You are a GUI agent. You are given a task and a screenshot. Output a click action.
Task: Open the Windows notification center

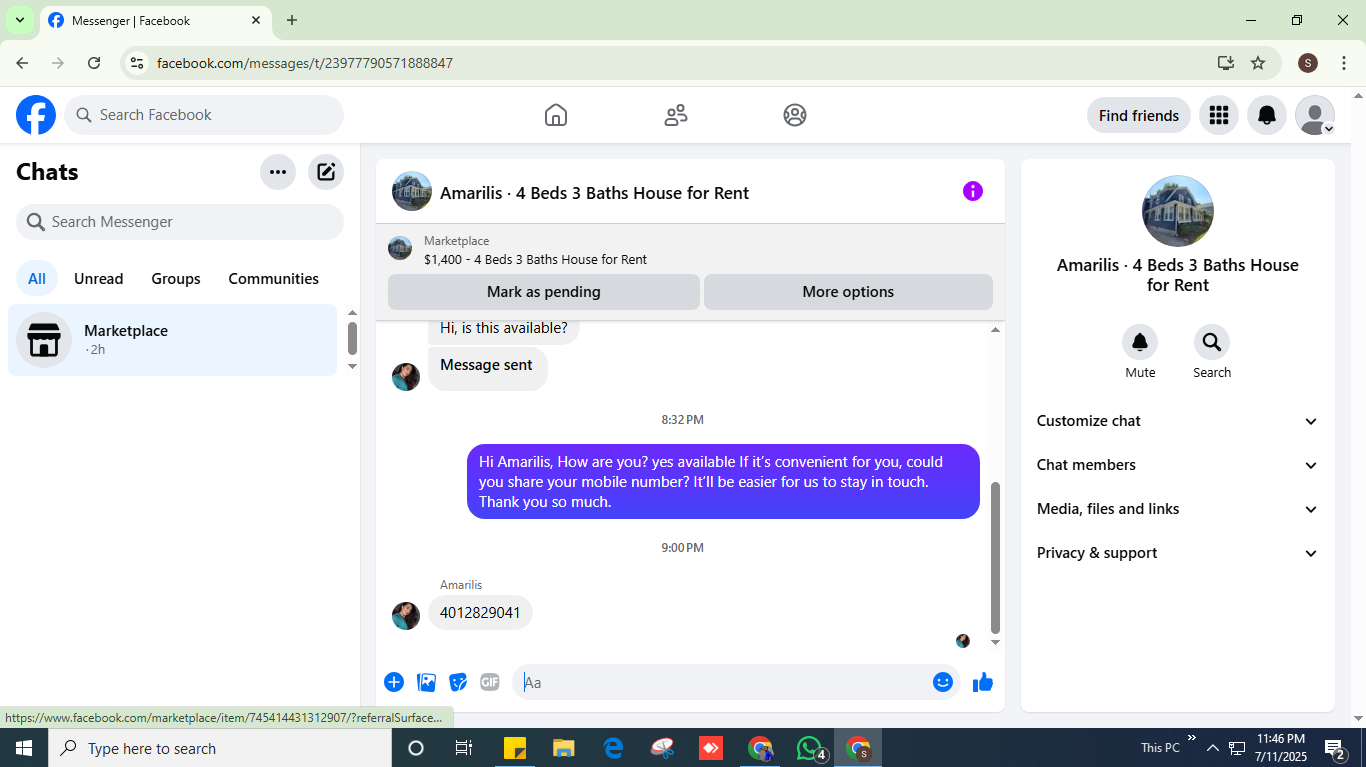tap(1335, 748)
